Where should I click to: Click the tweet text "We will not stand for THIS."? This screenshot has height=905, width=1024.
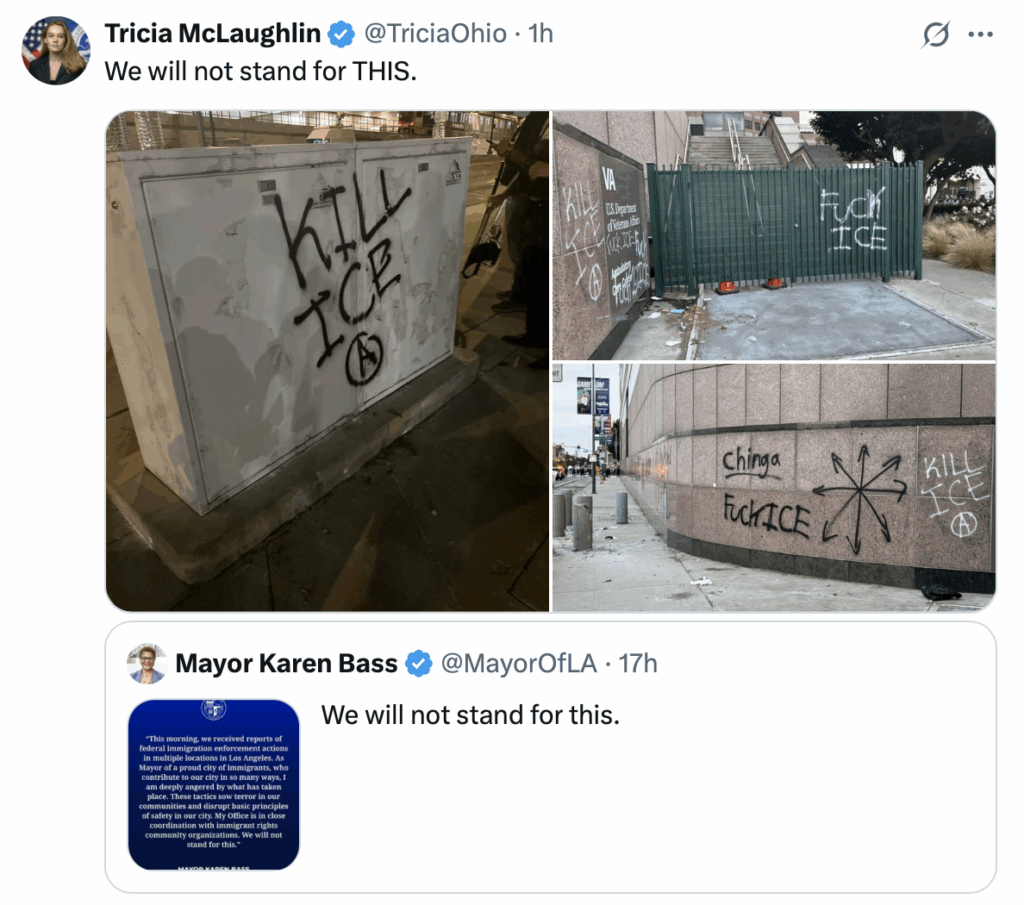[261, 71]
